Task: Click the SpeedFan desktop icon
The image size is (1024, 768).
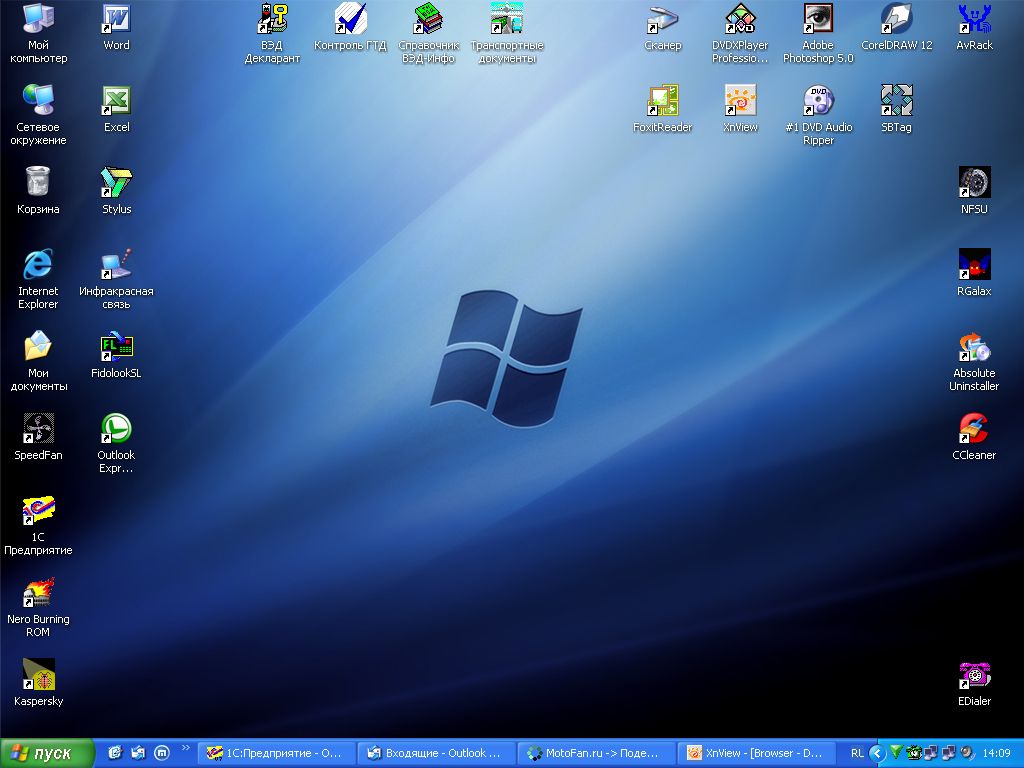Action: tap(38, 437)
